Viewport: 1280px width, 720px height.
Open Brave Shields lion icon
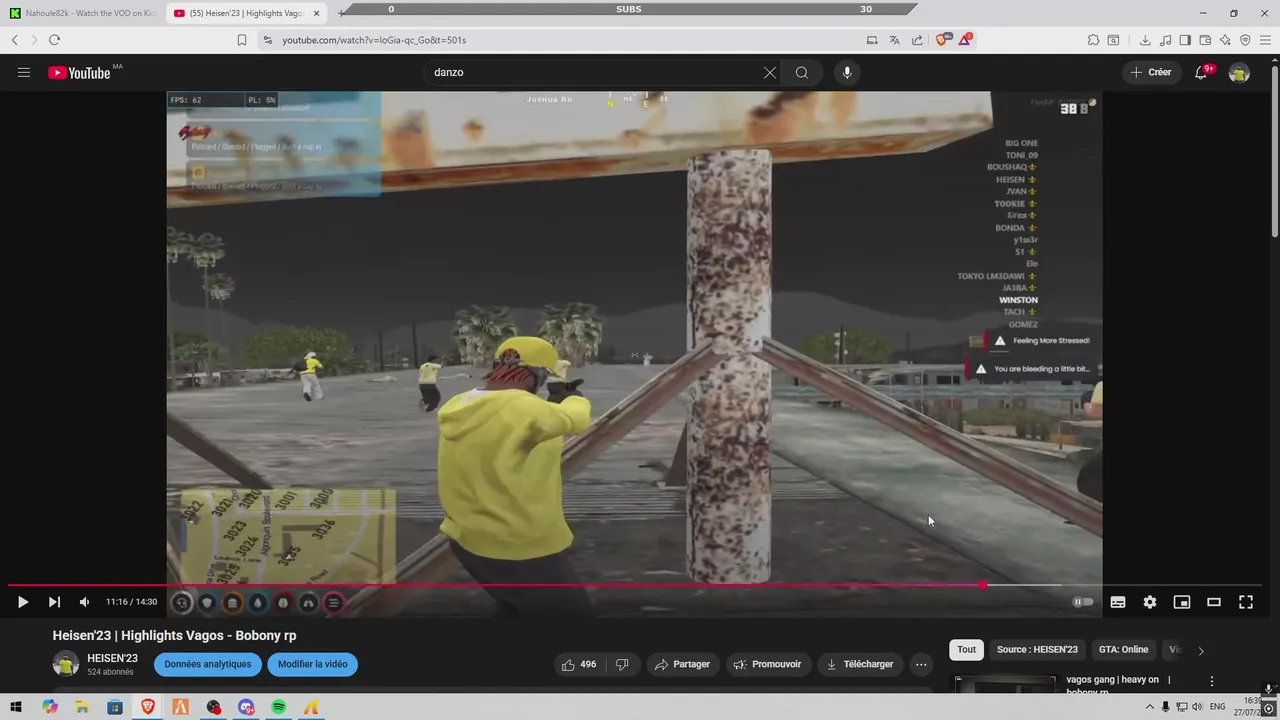click(942, 40)
